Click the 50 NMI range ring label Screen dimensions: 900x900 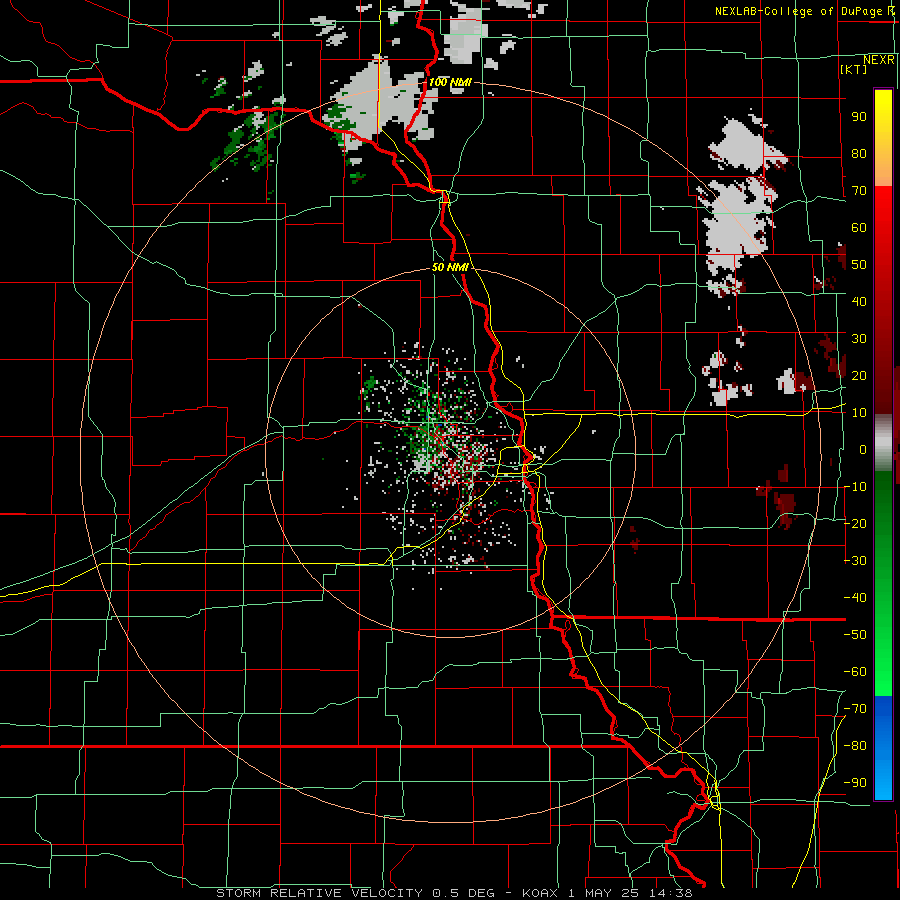pyautogui.click(x=450, y=267)
